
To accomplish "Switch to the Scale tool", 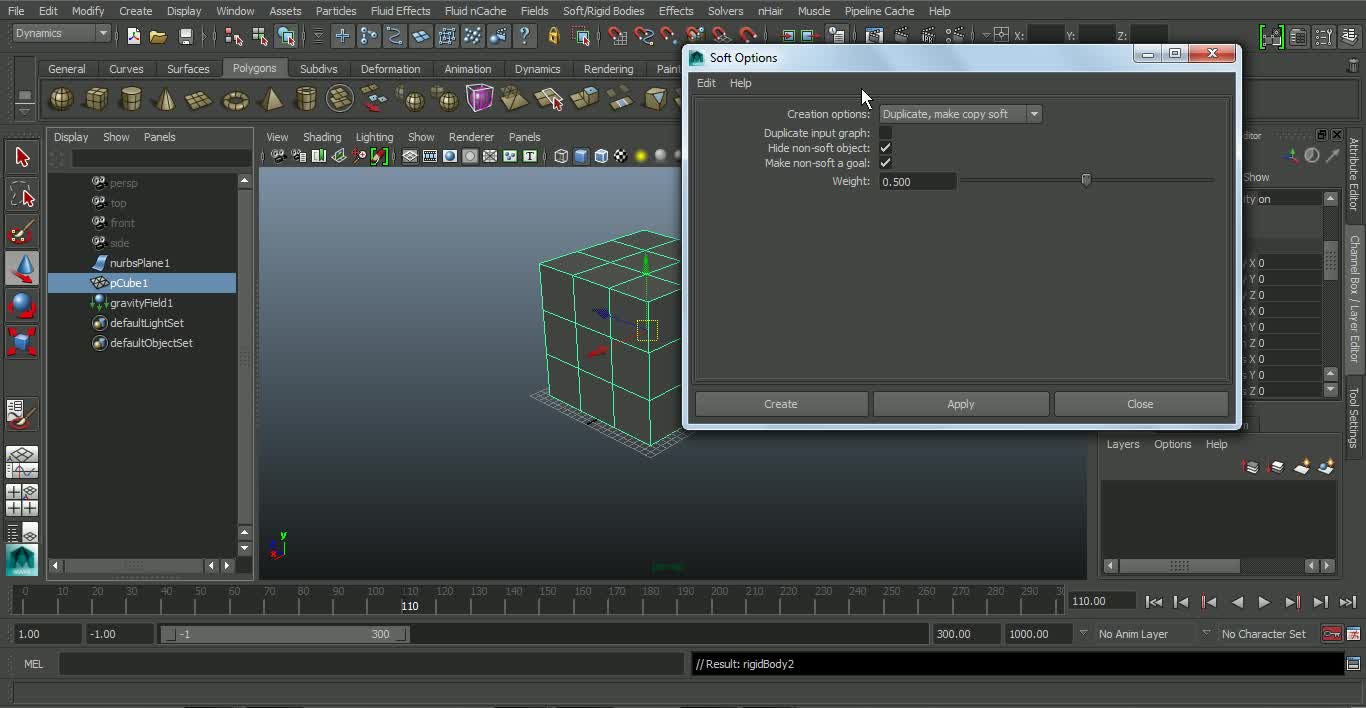I will pyautogui.click(x=22, y=342).
